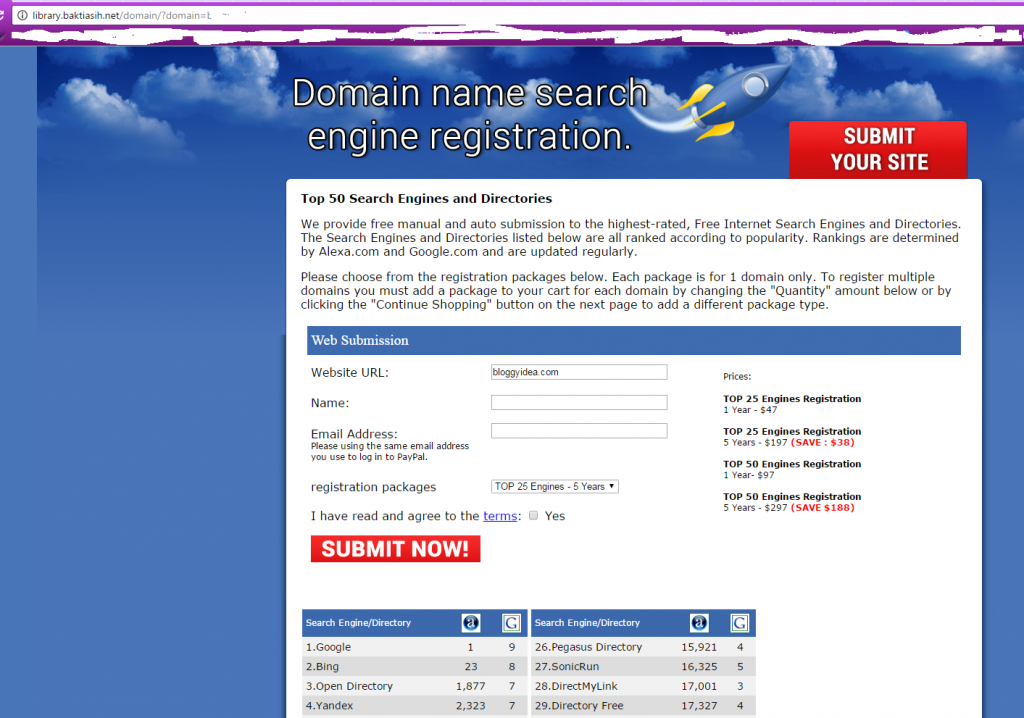Viewport: 1024px width, 718px height.
Task: Select the Google row in the directory table
Action: 330,647
